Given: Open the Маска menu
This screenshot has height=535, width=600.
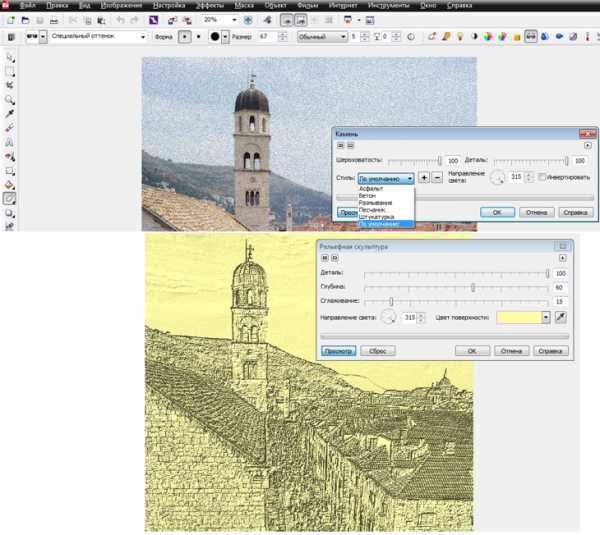Looking at the screenshot, I should coord(244,5).
